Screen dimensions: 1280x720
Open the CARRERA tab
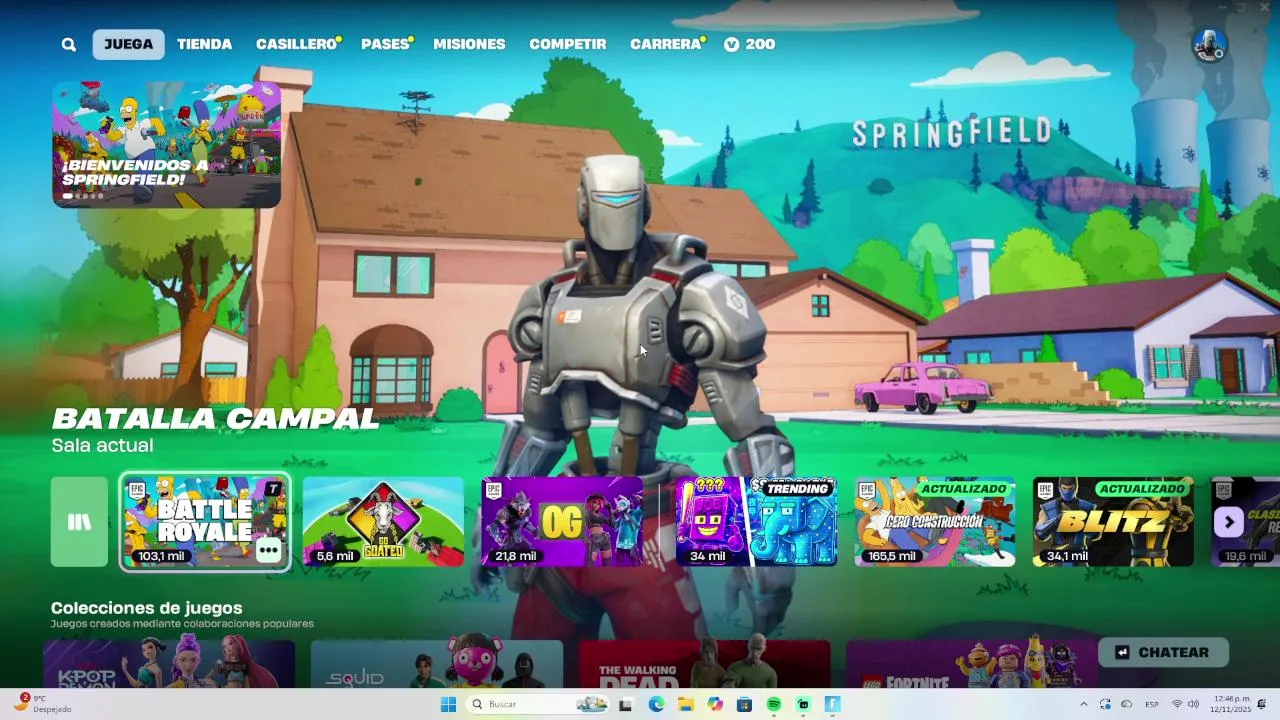[666, 44]
